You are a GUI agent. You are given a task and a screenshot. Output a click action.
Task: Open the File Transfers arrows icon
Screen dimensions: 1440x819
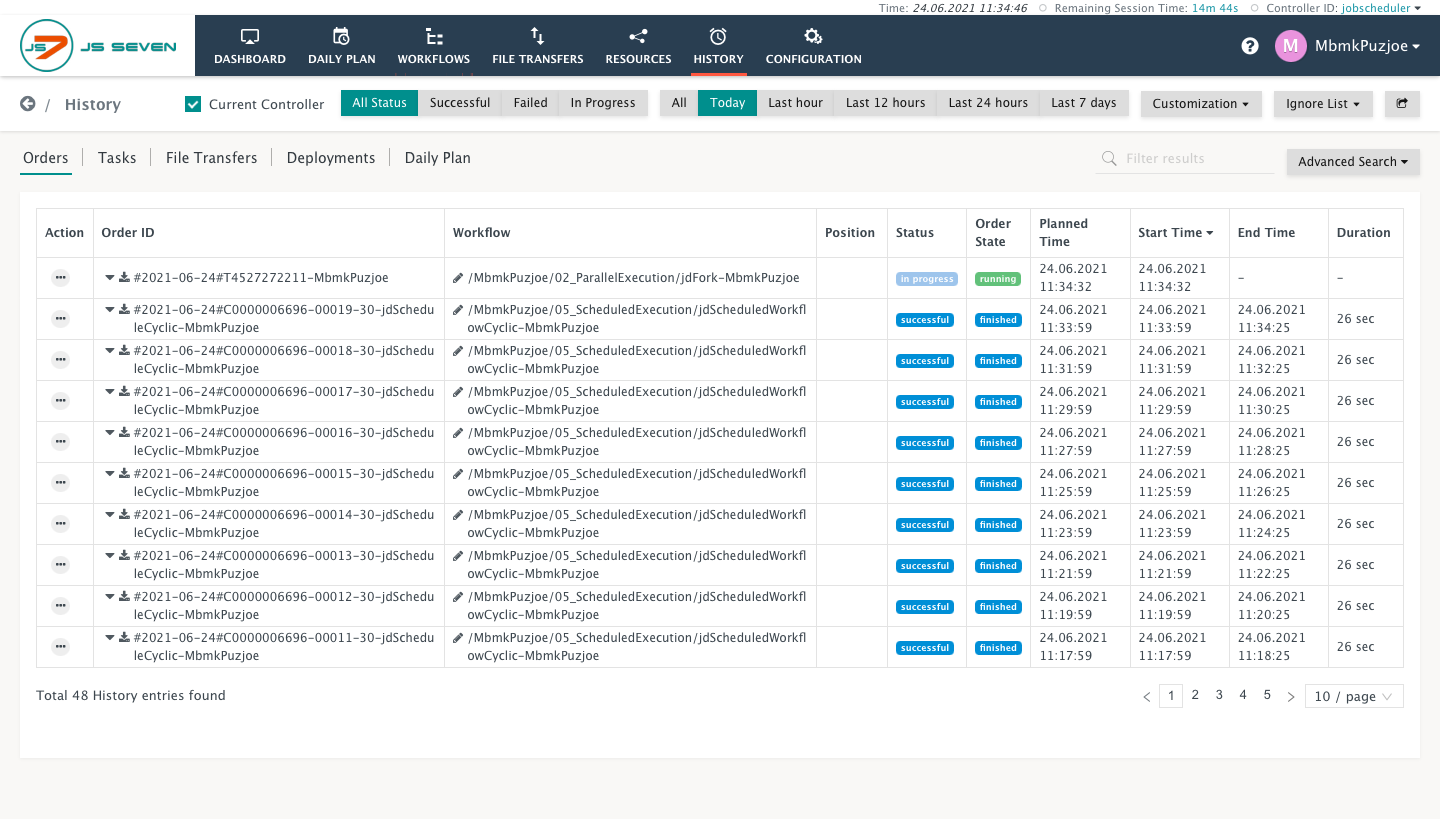click(x=538, y=37)
